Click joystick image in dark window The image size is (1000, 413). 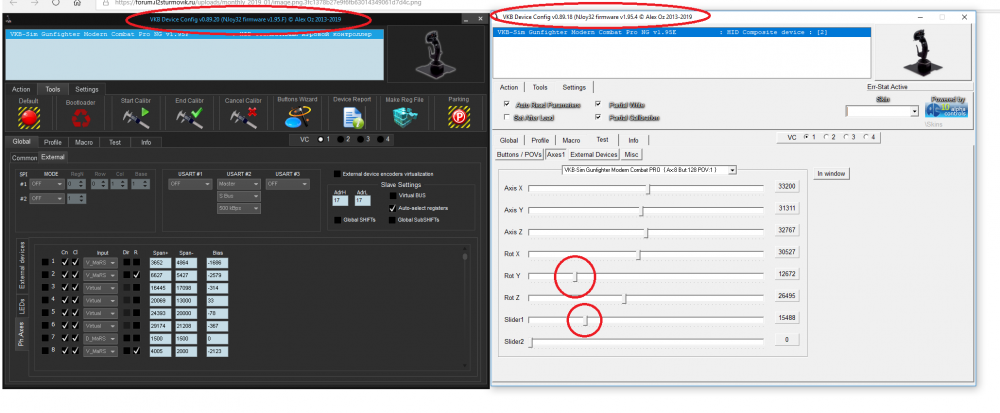pyautogui.click(x=438, y=54)
